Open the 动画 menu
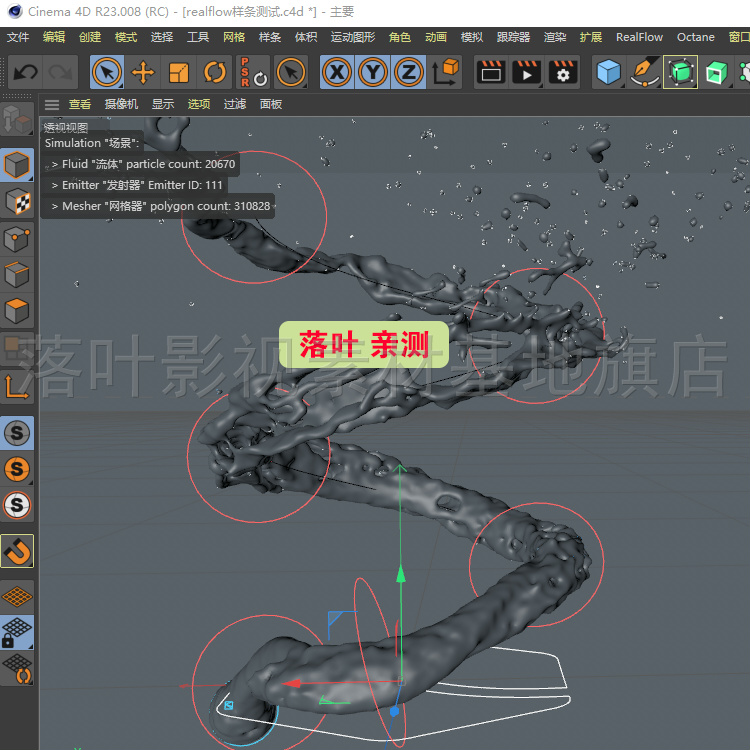This screenshot has width=750, height=750. [436, 37]
